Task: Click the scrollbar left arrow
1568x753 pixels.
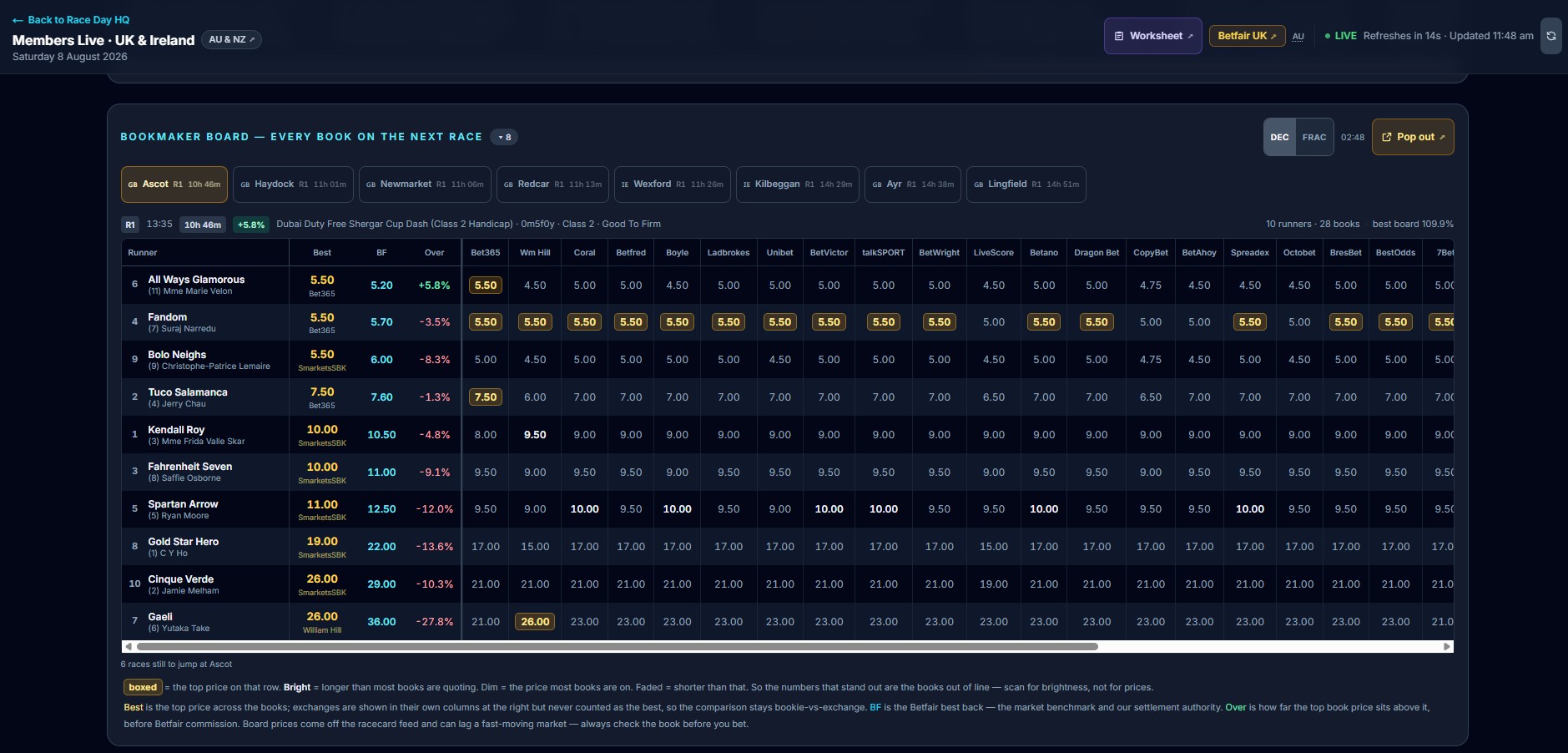Action: click(x=128, y=646)
